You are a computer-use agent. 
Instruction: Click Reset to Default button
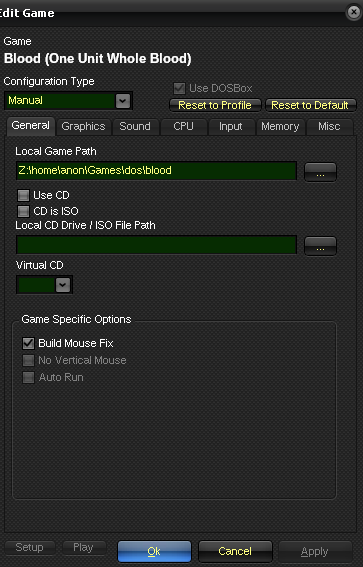[310, 105]
